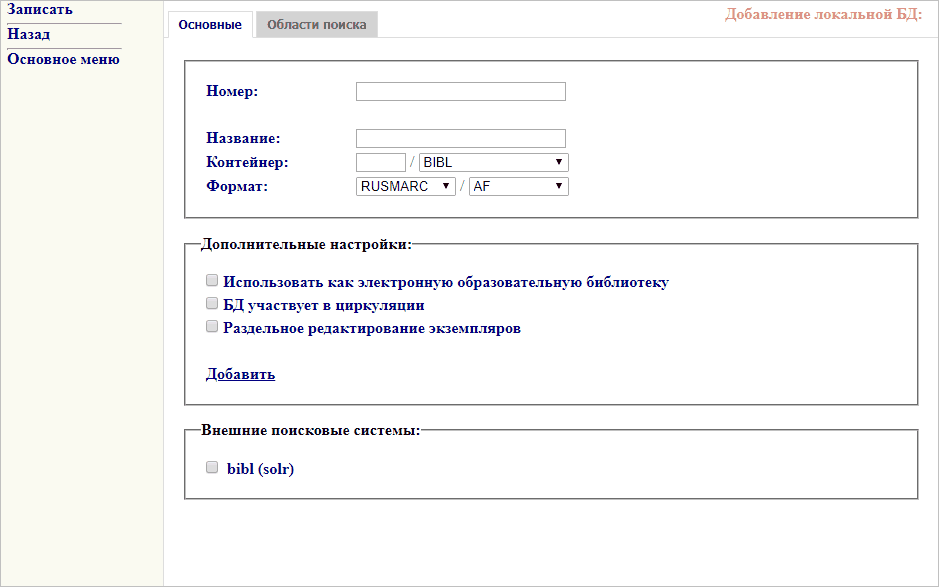
Task: Click the 'Контейнер' number input box
Action: [x=379, y=161]
